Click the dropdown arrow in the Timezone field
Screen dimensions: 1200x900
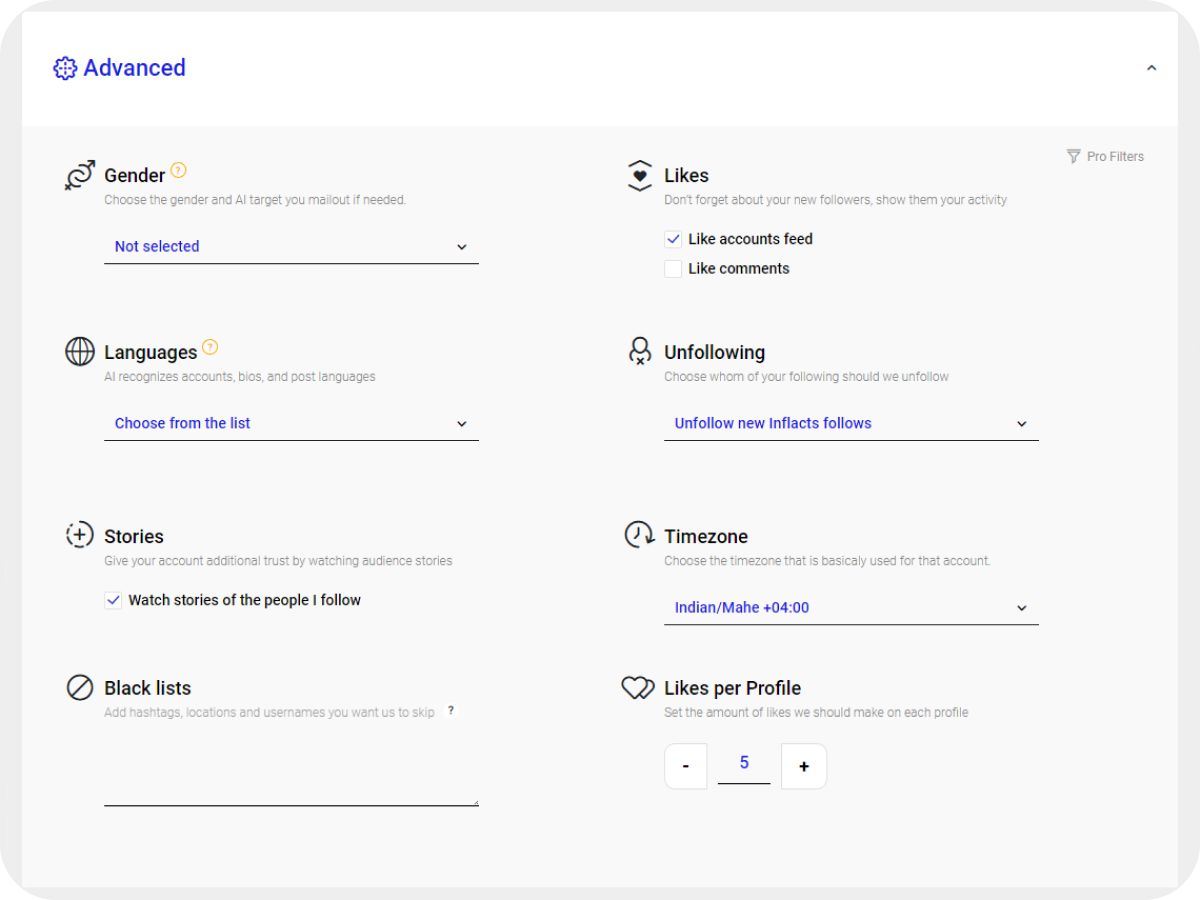pos(1022,608)
